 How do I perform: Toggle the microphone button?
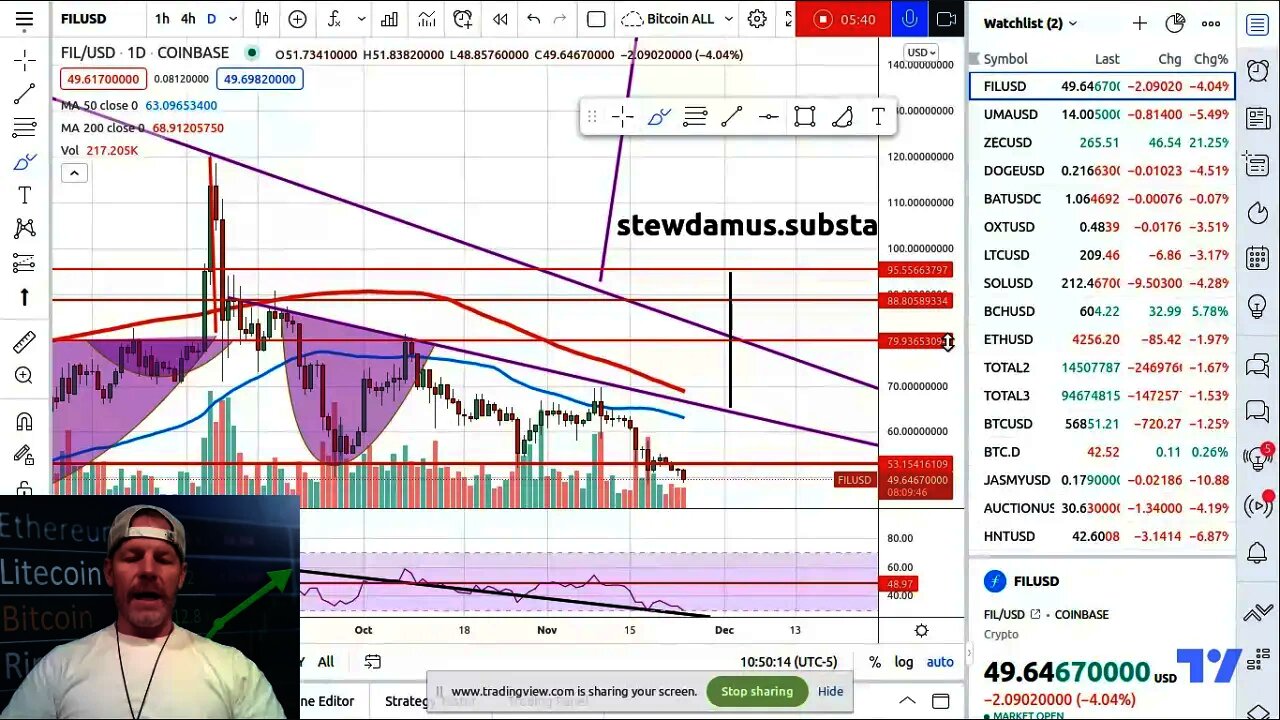pyautogui.click(x=909, y=19)
